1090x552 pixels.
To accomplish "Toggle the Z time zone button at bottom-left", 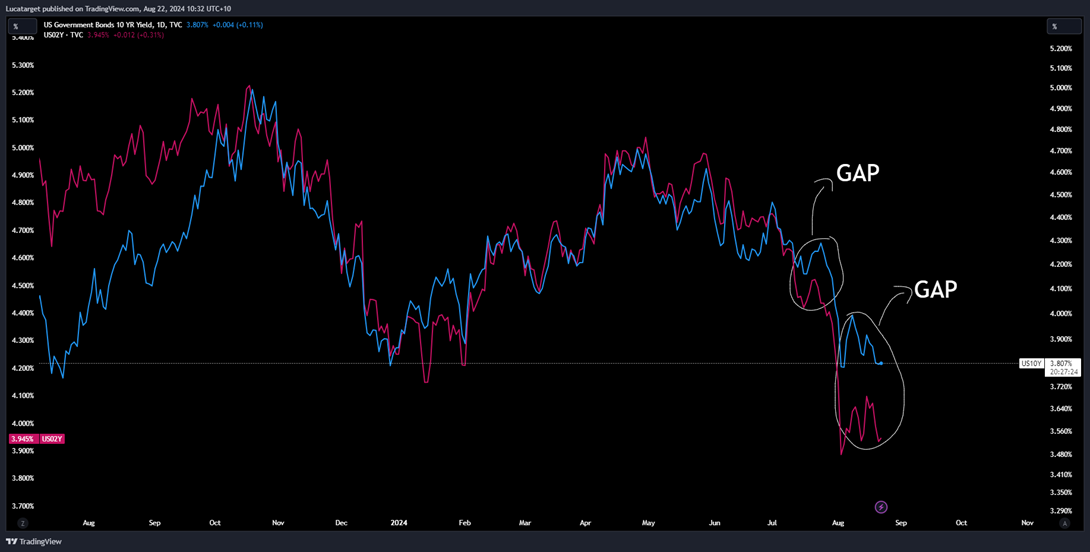I will point(22,523).
